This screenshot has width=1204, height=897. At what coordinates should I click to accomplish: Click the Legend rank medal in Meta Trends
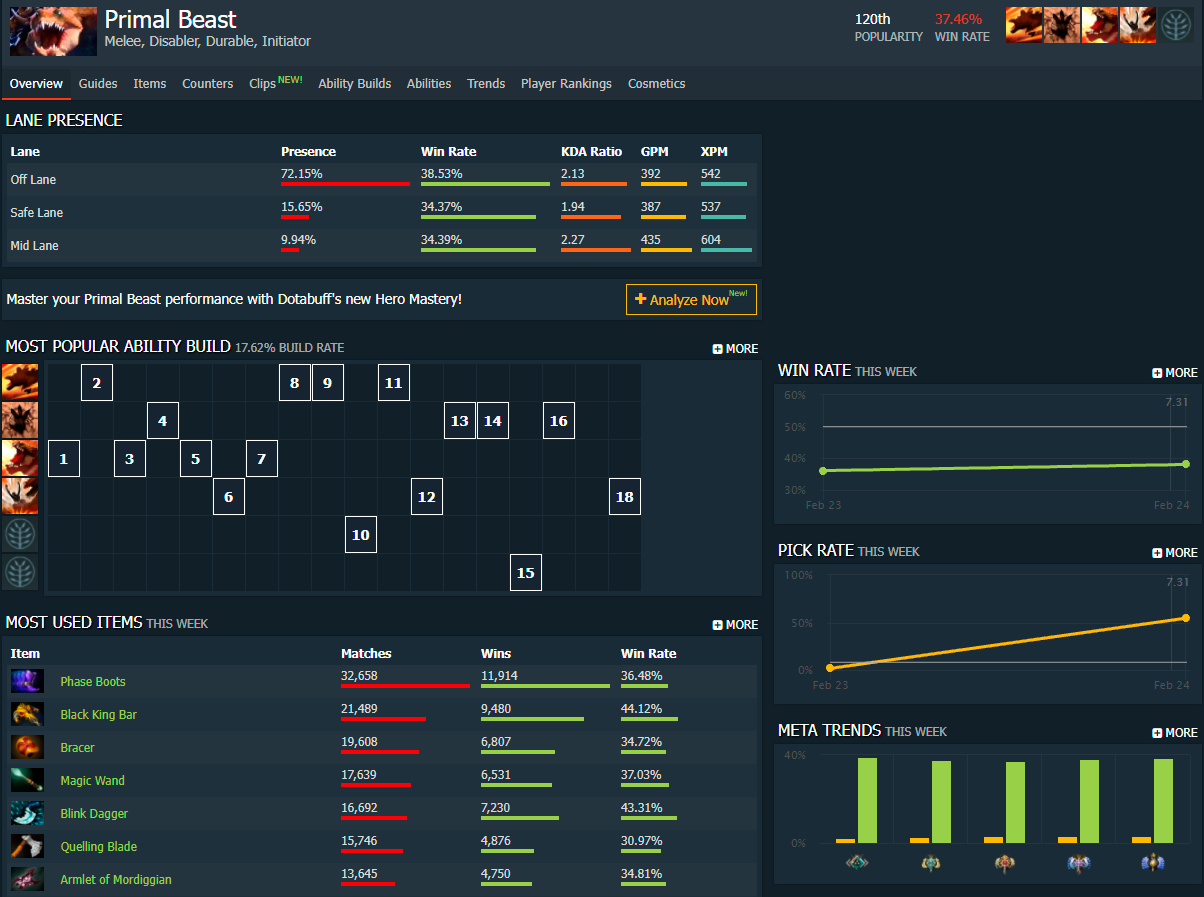click(x=1005, y=862)
